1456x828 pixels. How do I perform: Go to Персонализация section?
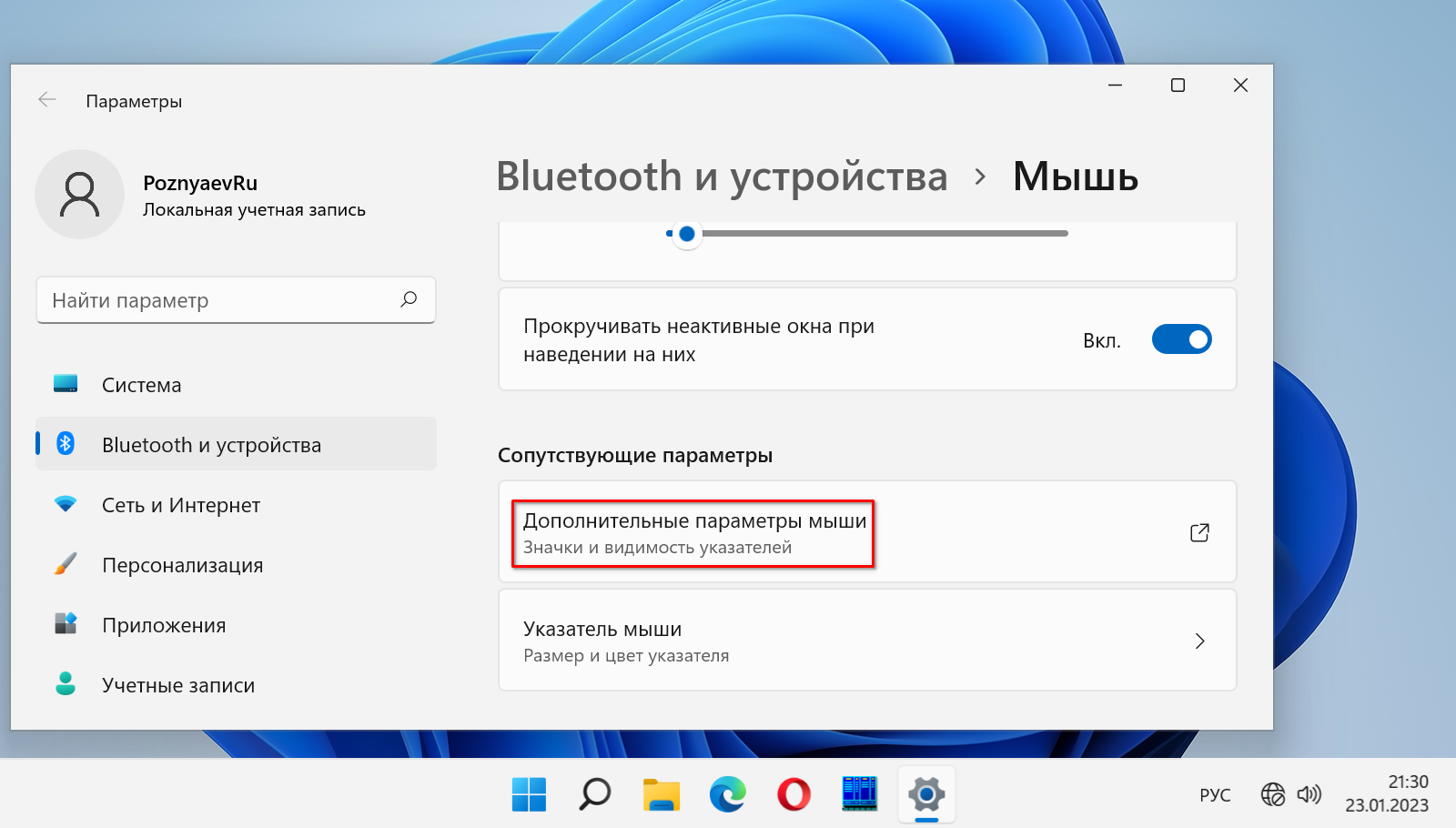[x=182, y=565]
